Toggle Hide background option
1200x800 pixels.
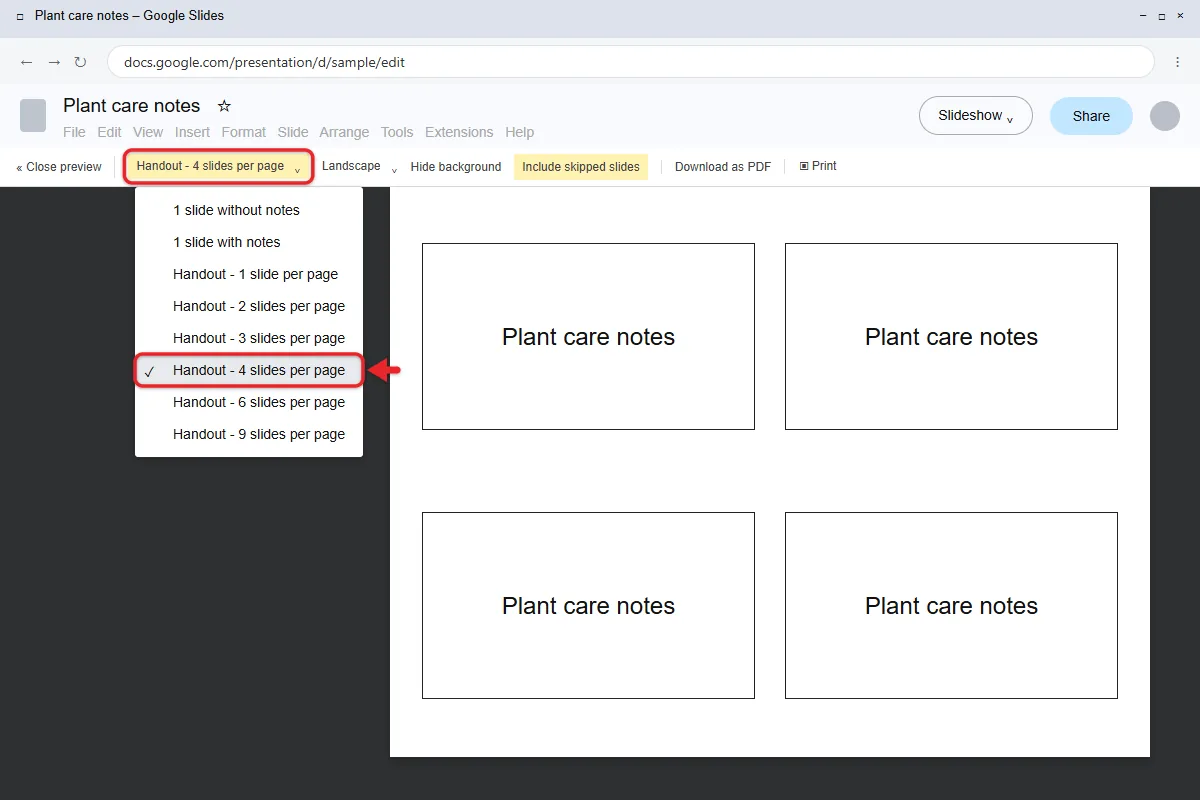[x=456, y=167]
